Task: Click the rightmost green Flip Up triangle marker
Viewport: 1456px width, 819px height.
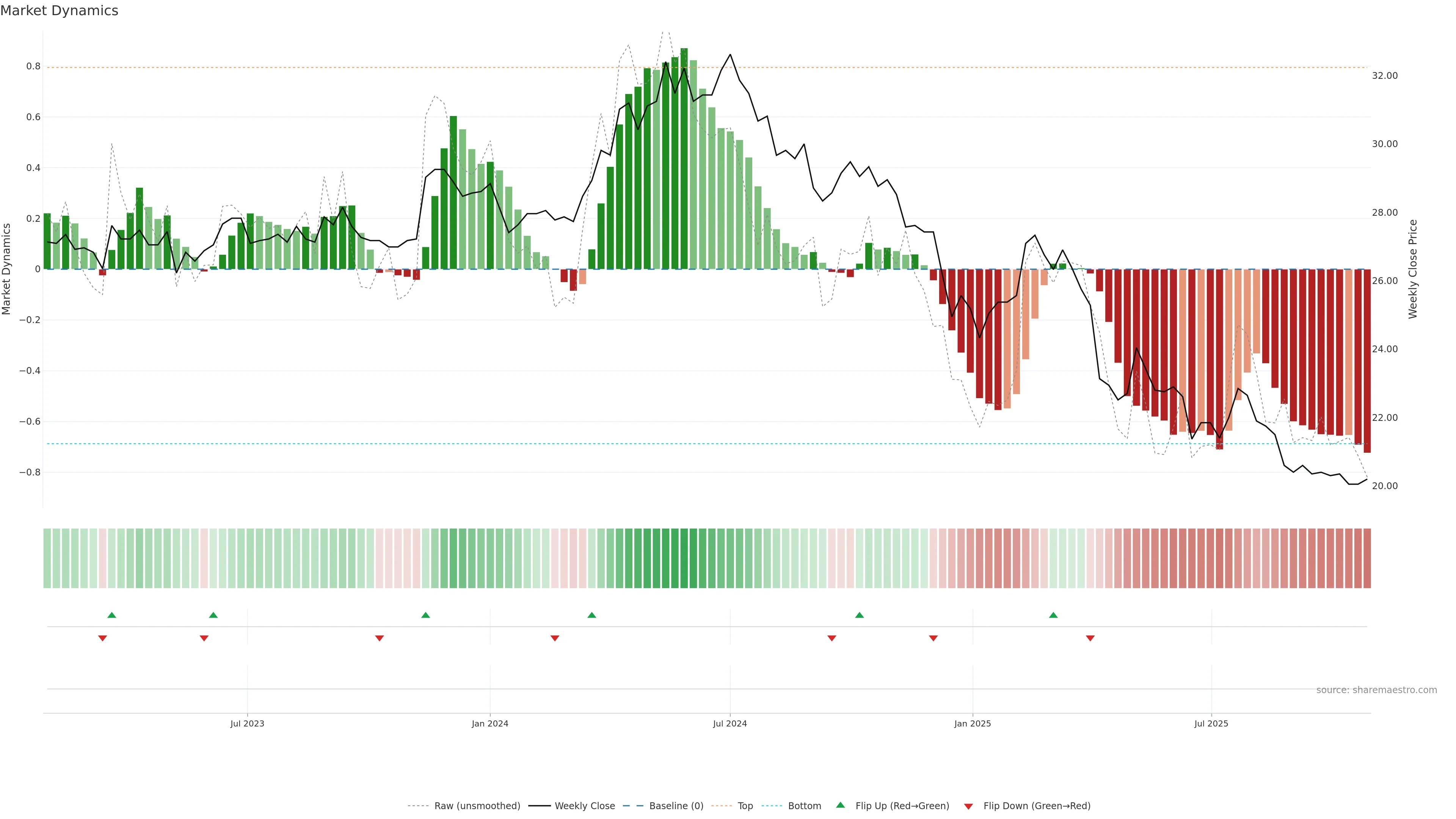Action: point(1053,615)
